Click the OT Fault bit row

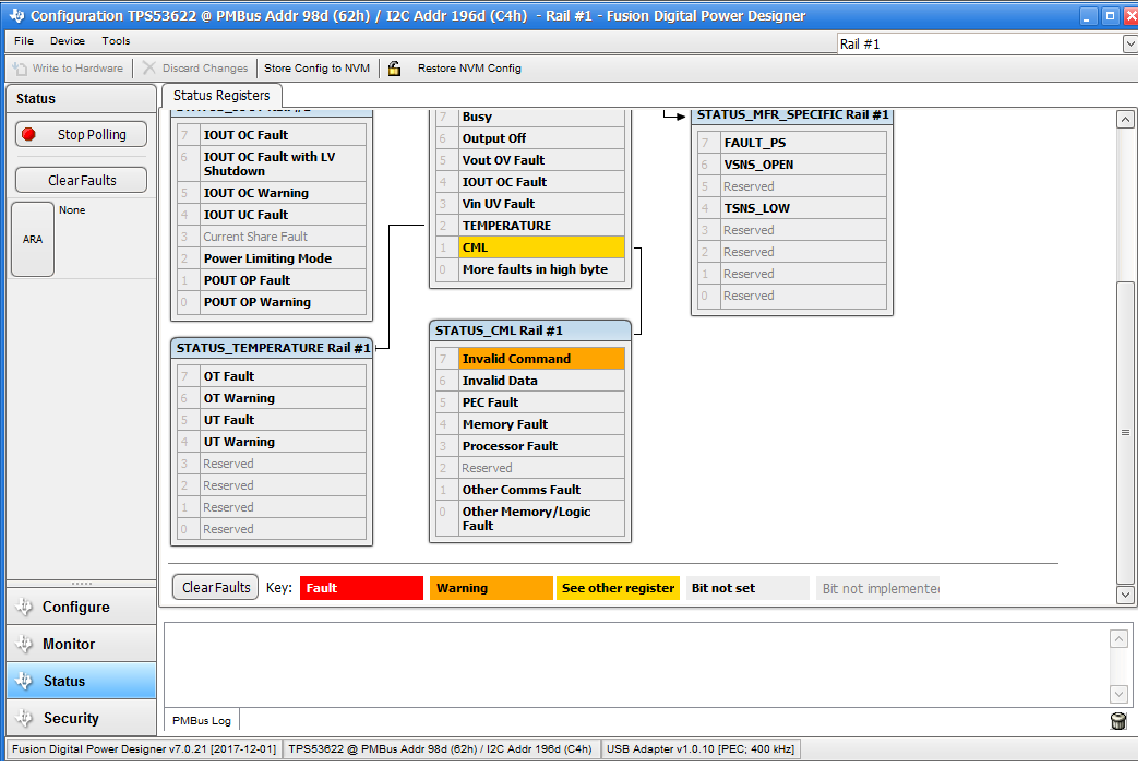point(271,376)
